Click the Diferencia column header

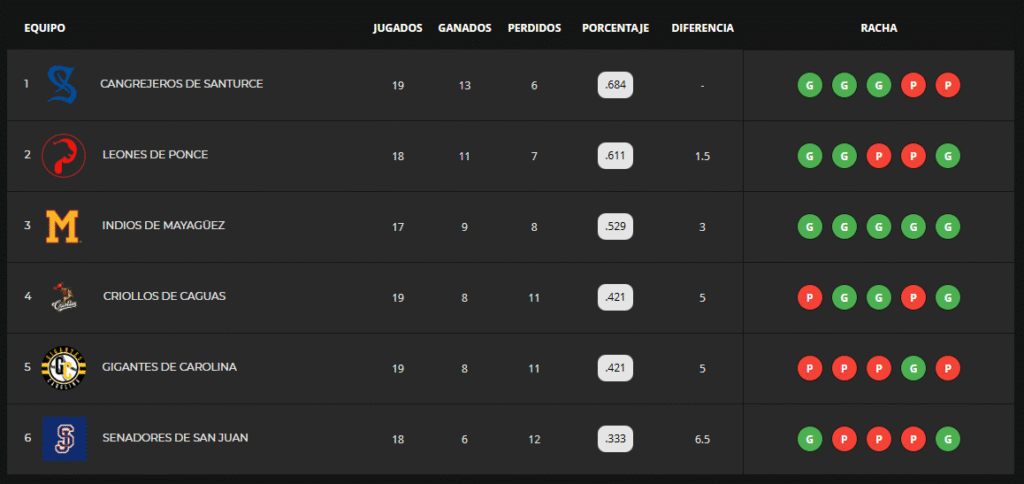(703, 28)
